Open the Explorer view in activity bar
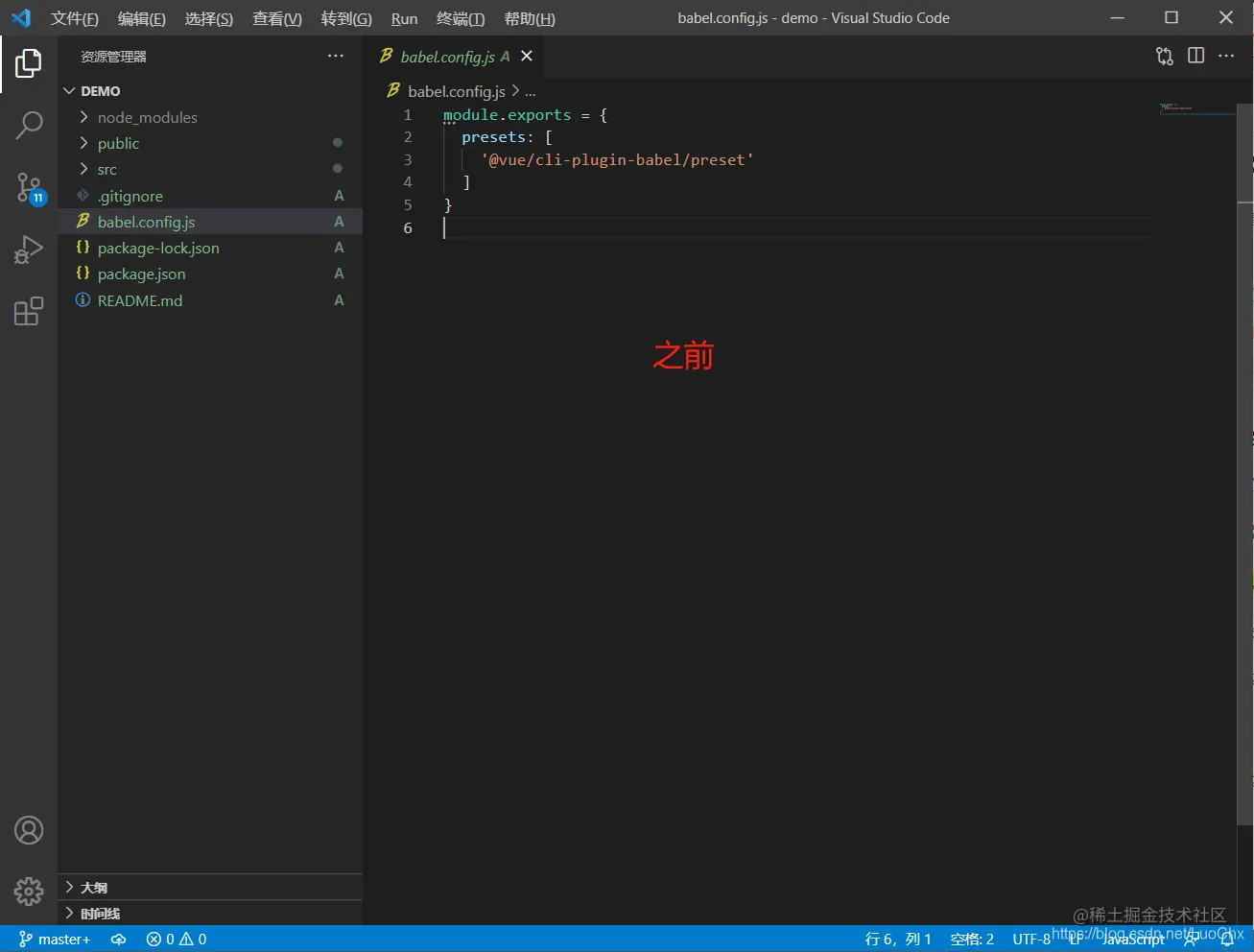Viewport: 1254px width, 952px height. [29, 64]
